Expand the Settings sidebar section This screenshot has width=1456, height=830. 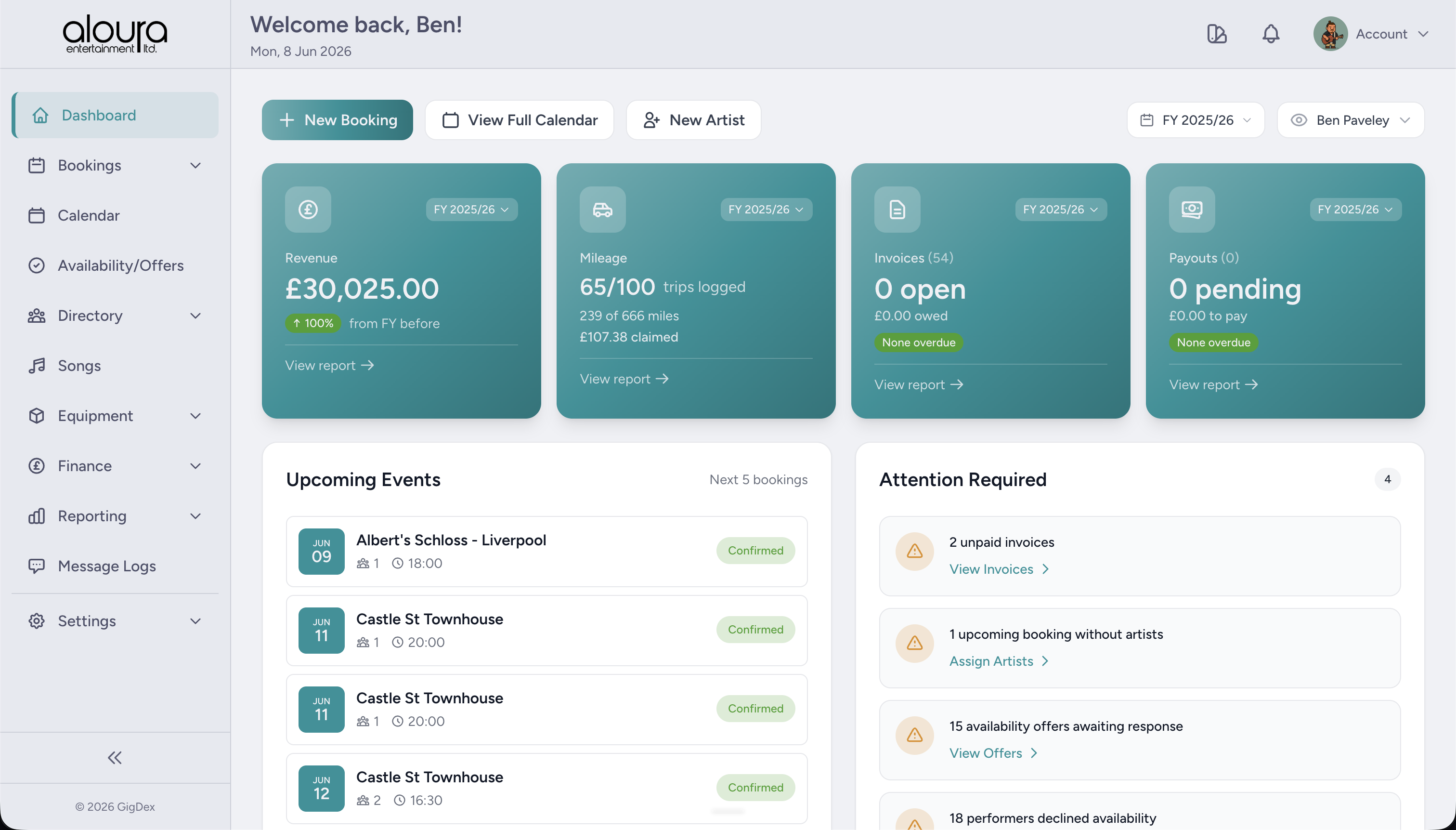115,621
